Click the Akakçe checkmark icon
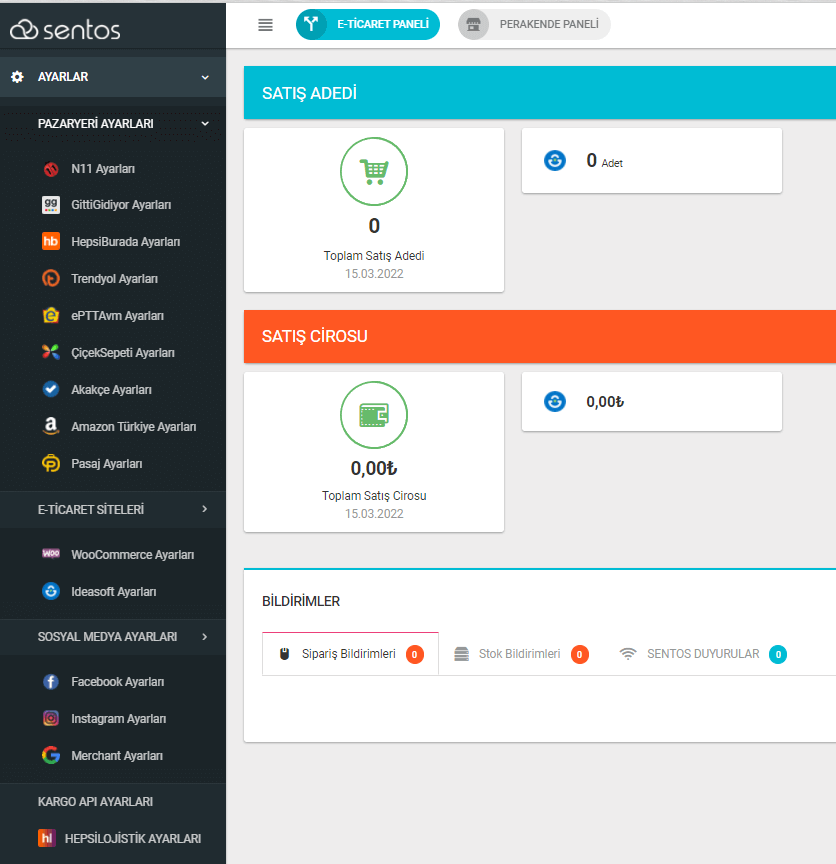The height and width of the screenshot is (864, 836). pyautogui.click(x=51, y=389)
